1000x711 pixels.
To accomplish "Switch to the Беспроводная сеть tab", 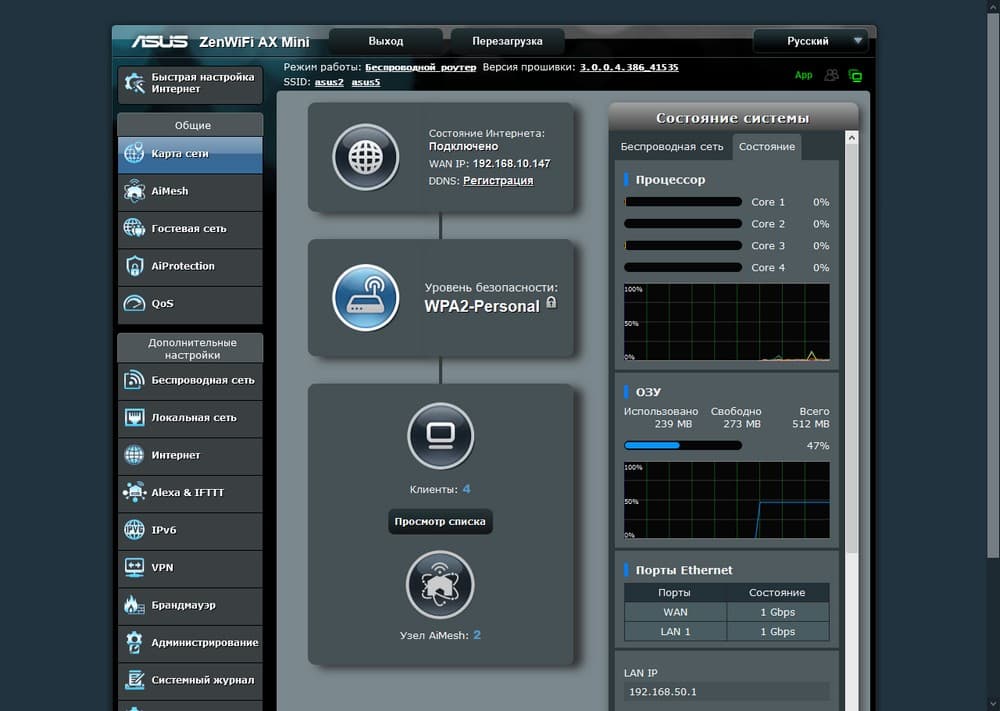I will coord(672,147).
